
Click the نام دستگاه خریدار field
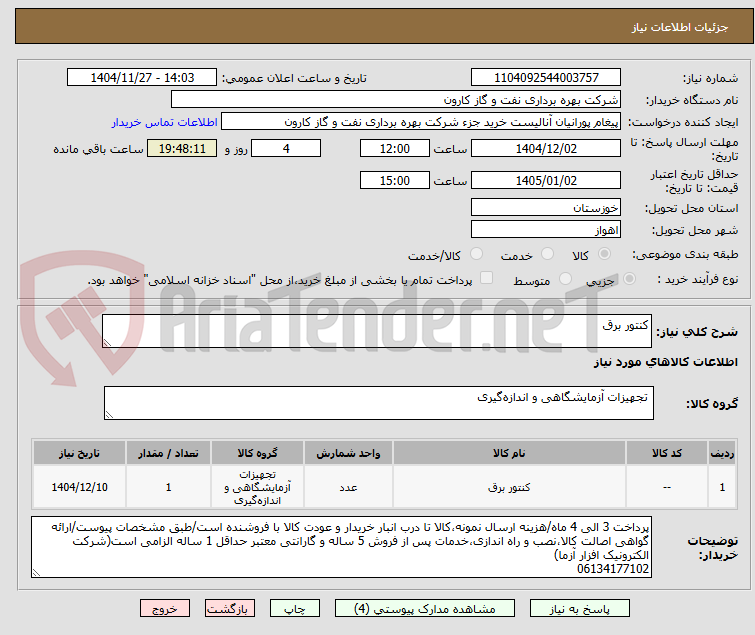point(395,100)
